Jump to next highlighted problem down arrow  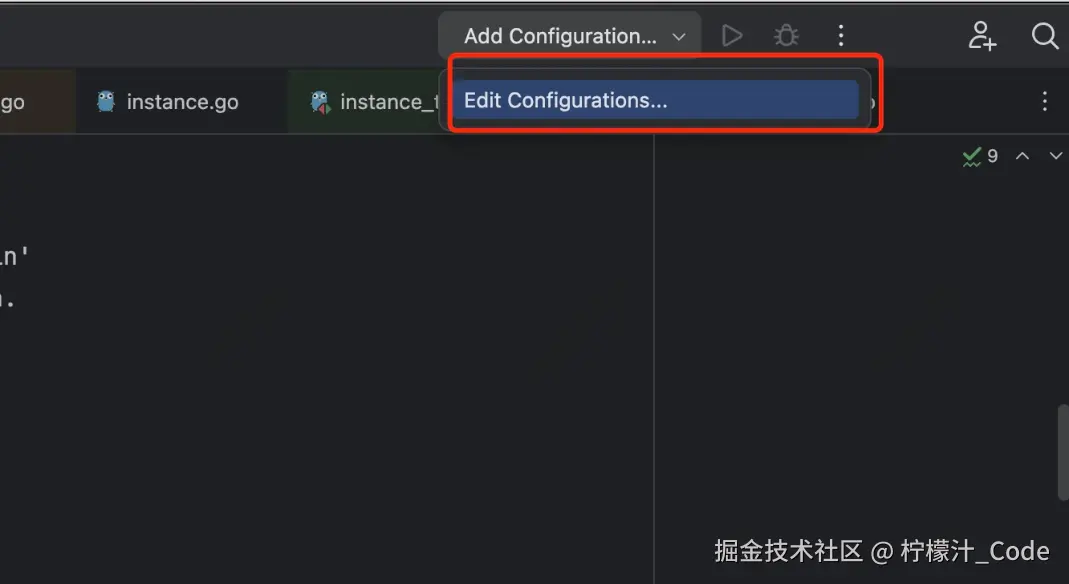[x=1055, y=156]
